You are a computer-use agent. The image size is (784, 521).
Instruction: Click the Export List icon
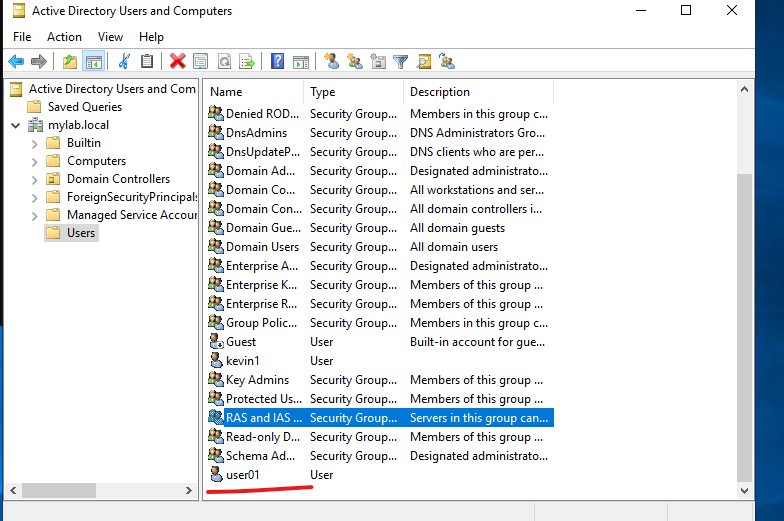coord(247,62)
